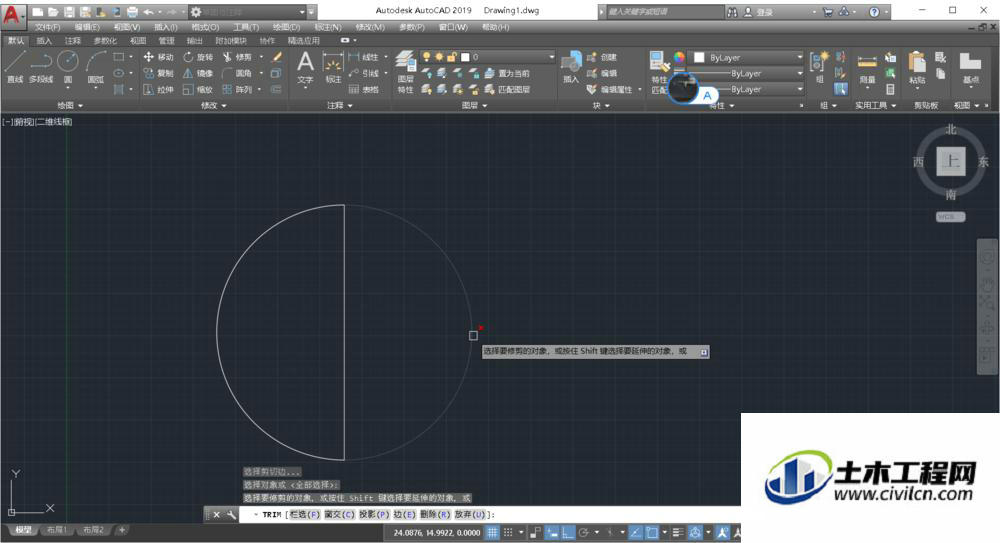Select the Dimension (标注) tool
1000x543 pixels.
(x=333, y=67)
